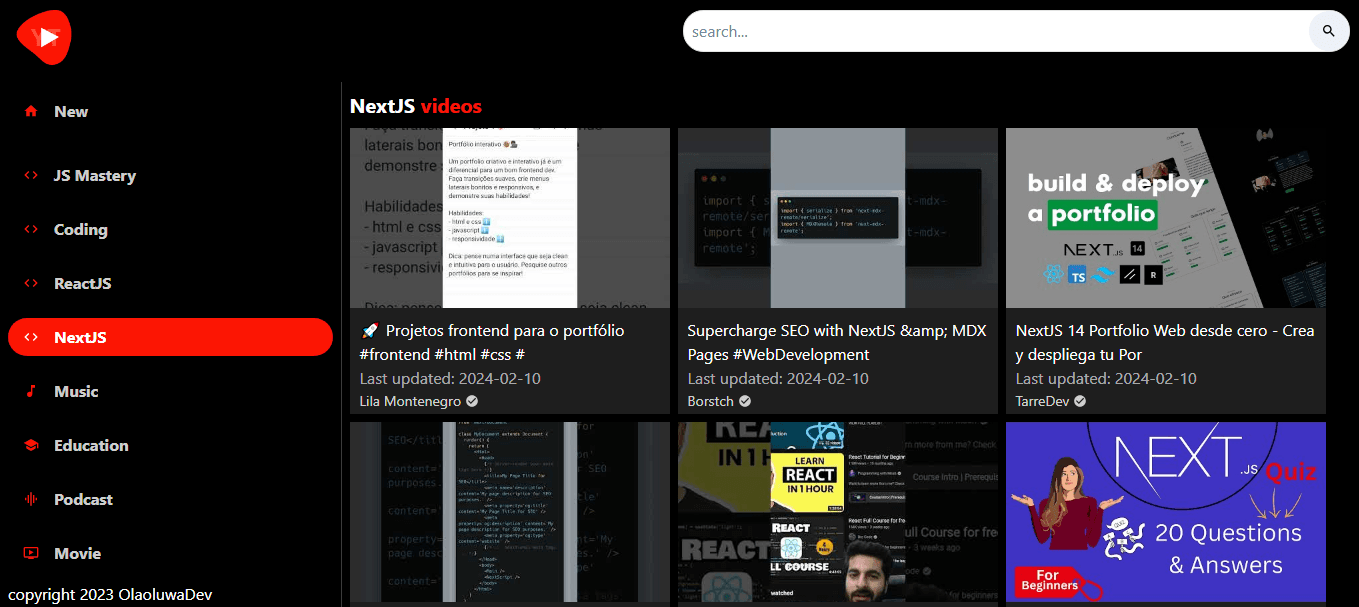
Task: Click the home icon beside New
Action: 31,112
